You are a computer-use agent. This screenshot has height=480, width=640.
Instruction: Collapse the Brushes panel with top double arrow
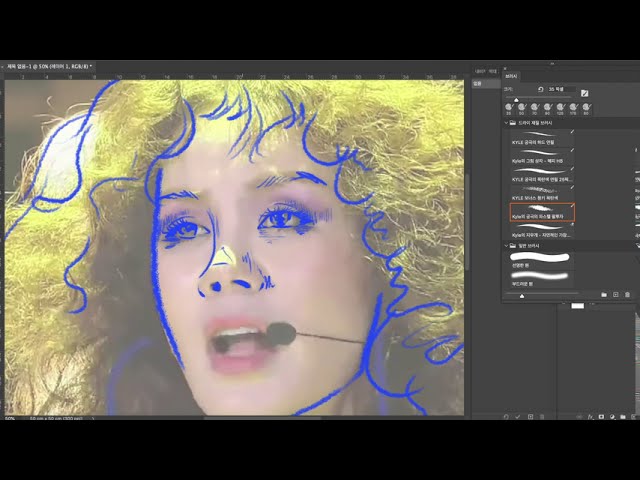coord(552,64)
